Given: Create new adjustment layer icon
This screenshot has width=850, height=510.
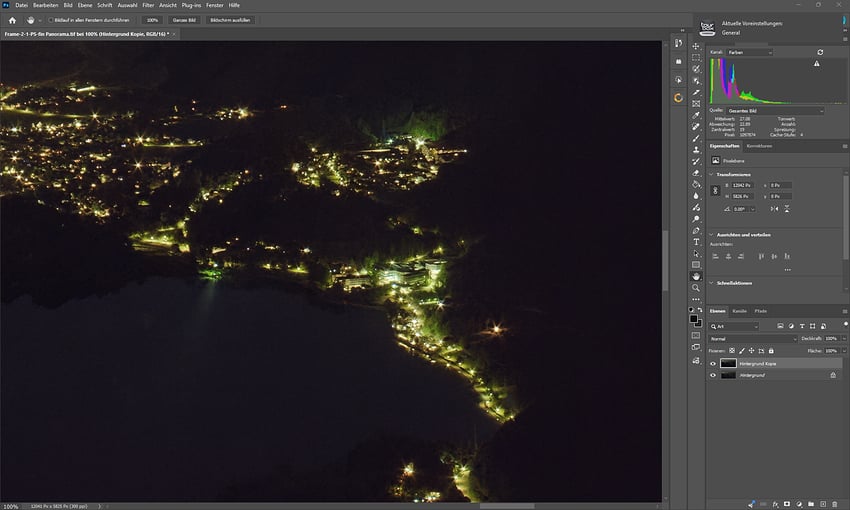Looking at the screenshot, I should pyautogui.click(x=799, y=504).
